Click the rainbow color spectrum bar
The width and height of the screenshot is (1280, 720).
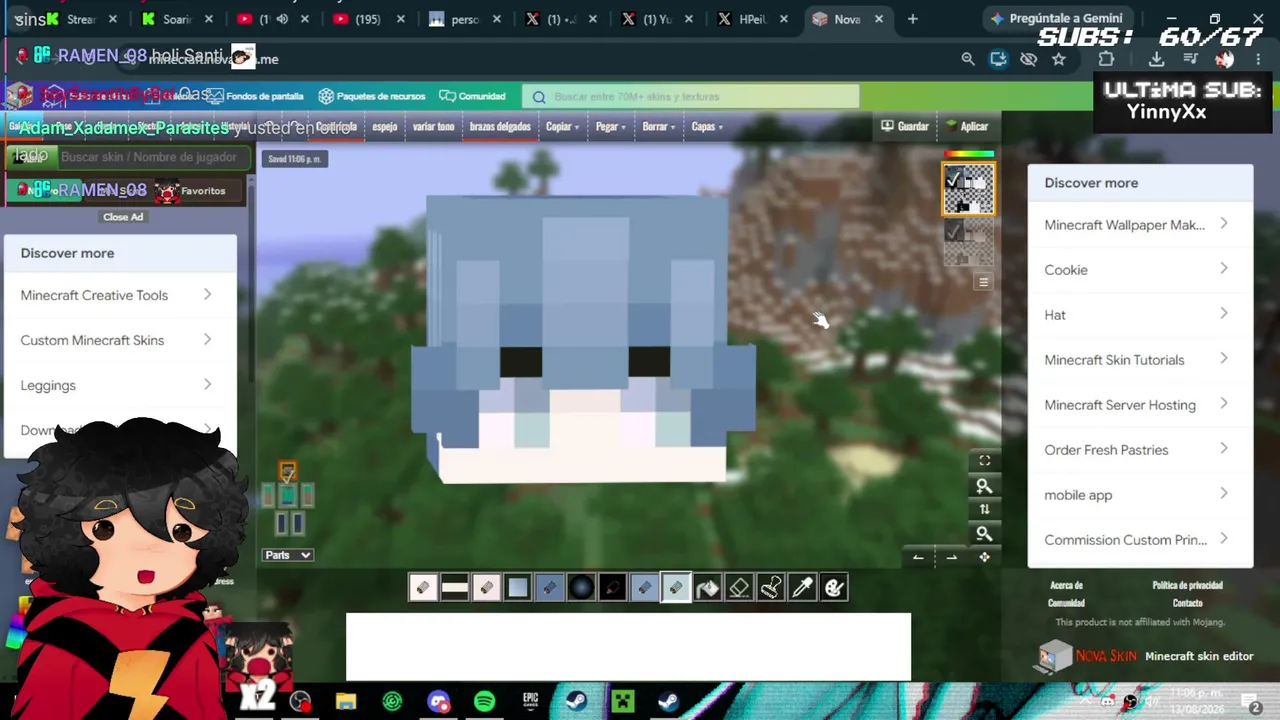pyautogui.click(x=969, y=154)
